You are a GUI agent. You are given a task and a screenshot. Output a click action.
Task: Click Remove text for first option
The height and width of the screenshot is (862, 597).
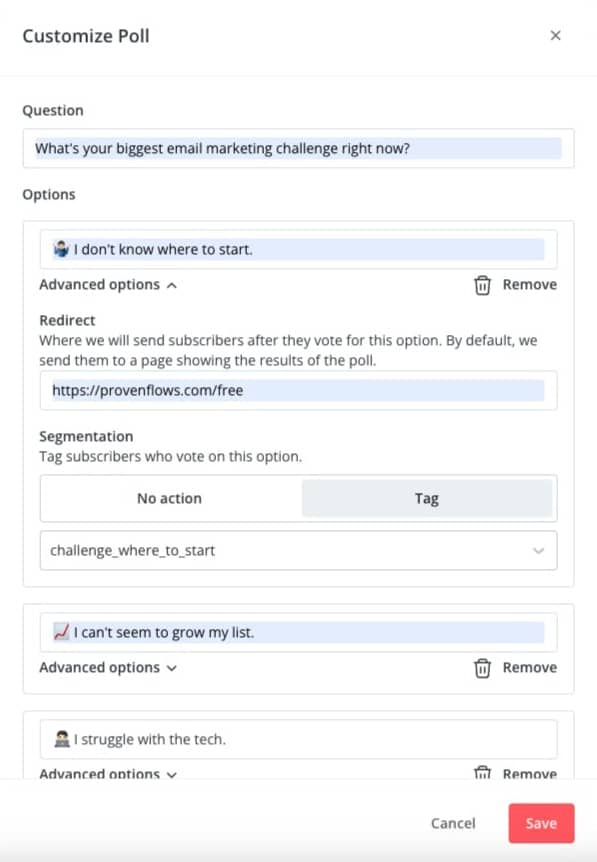coord(530,285)
